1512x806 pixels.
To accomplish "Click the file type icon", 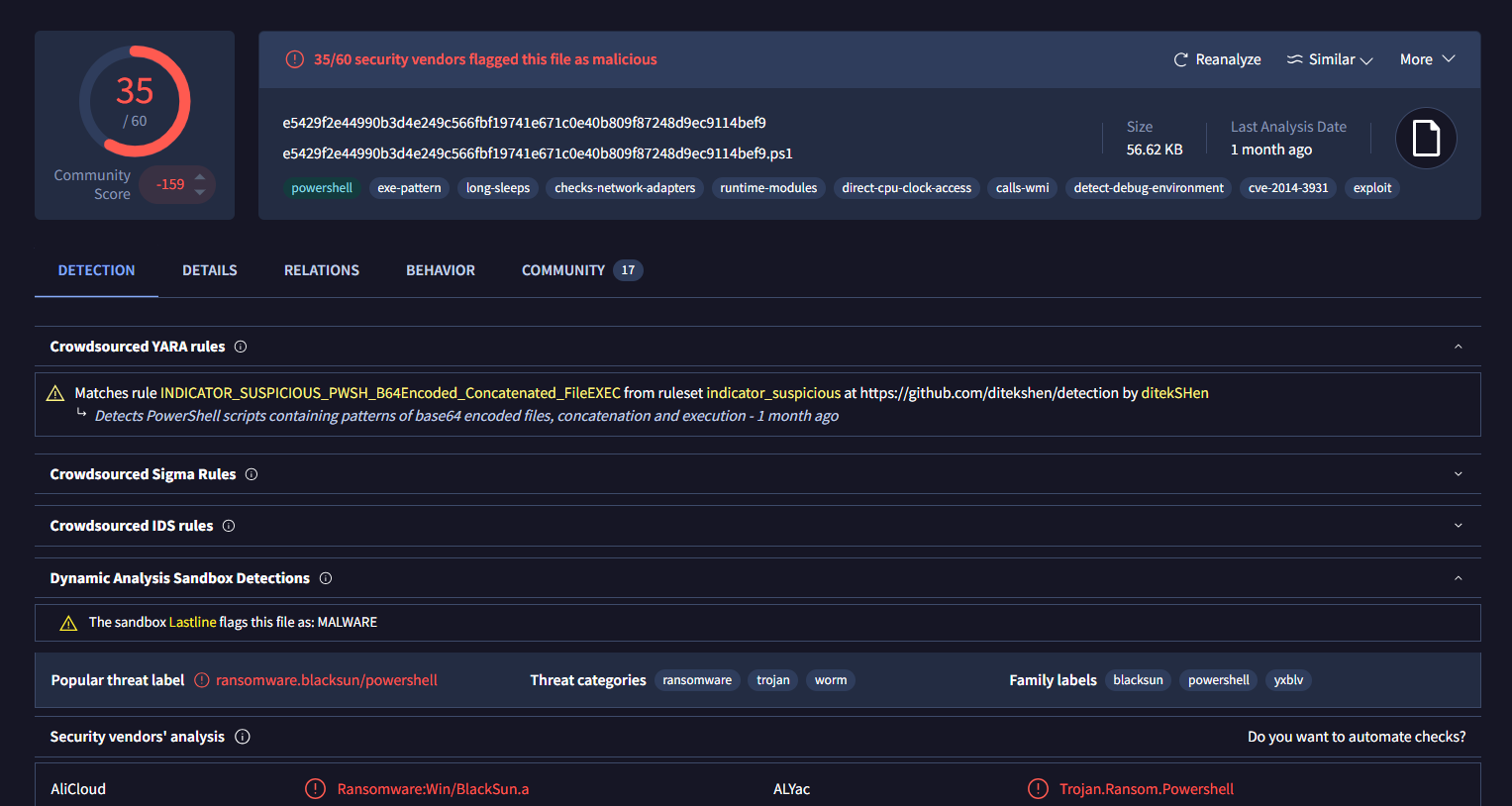I will [x=1425, y=138].
